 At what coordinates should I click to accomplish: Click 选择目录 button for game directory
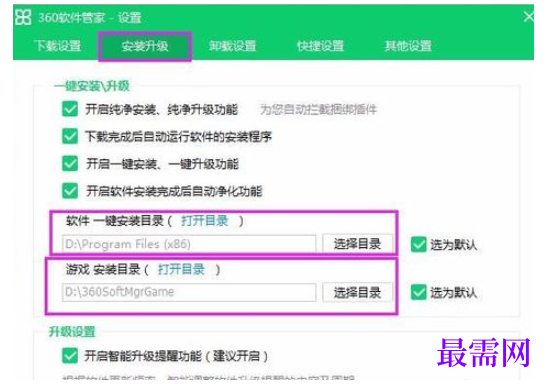coord(357,292)
